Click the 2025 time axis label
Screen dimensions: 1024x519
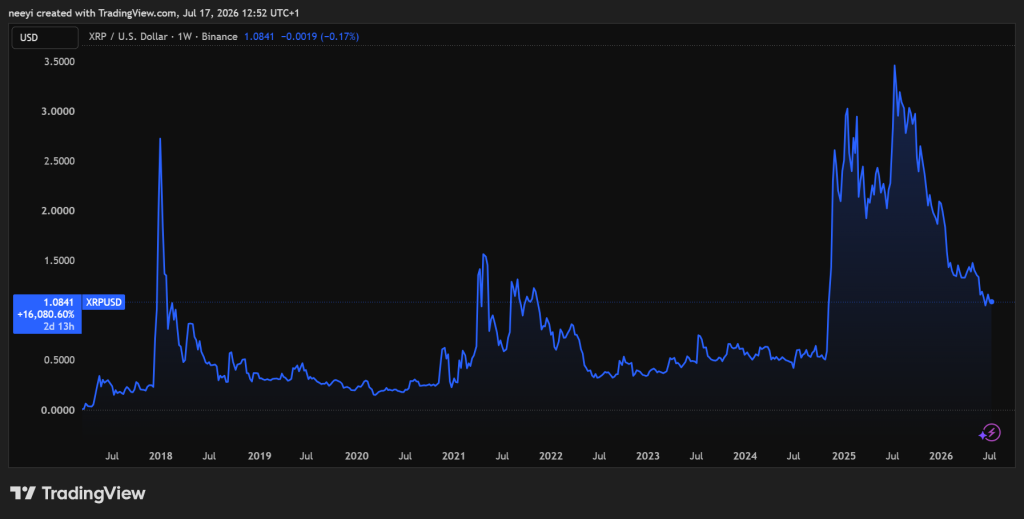[x=844, y=456]
